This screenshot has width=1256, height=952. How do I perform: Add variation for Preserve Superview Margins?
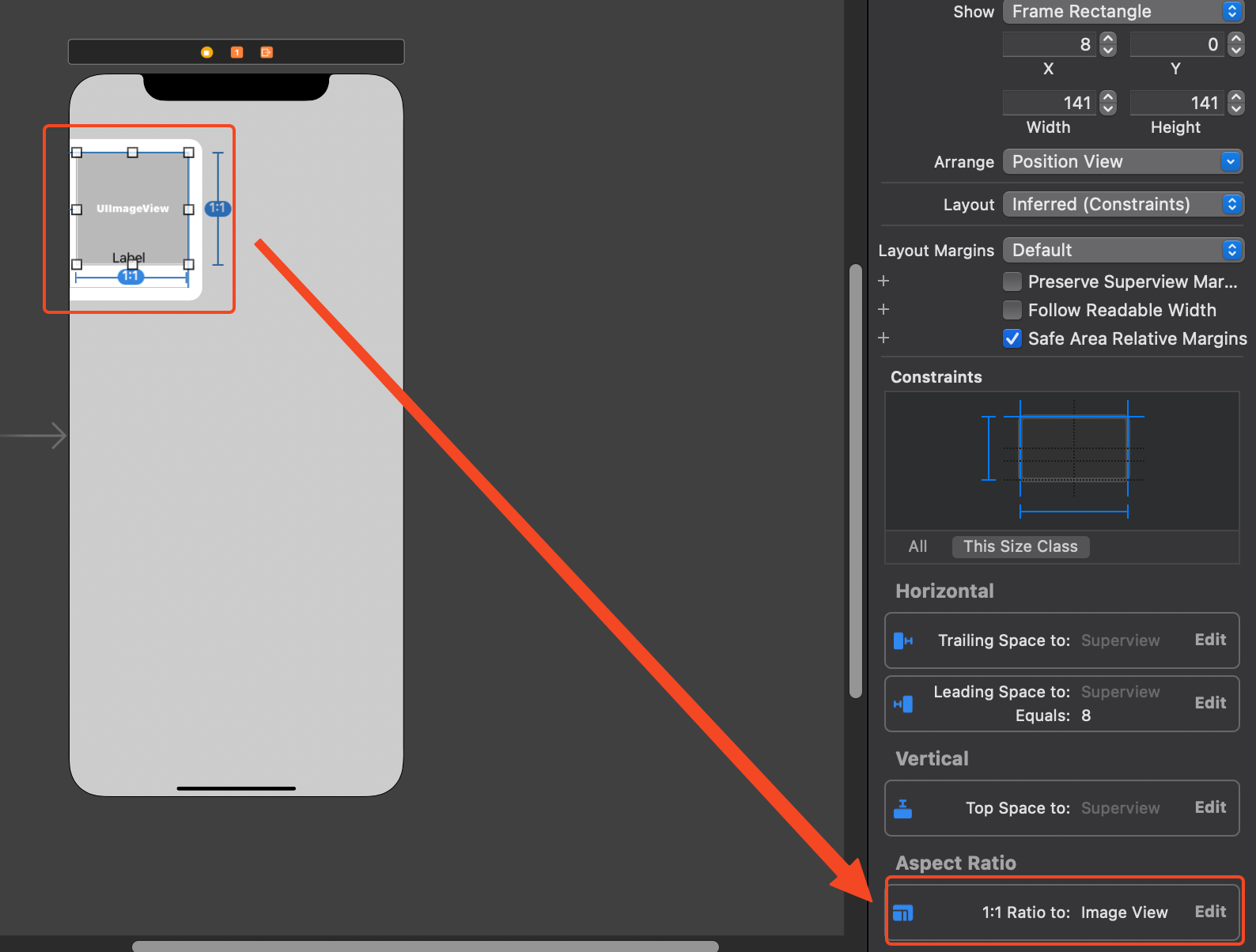883,281
